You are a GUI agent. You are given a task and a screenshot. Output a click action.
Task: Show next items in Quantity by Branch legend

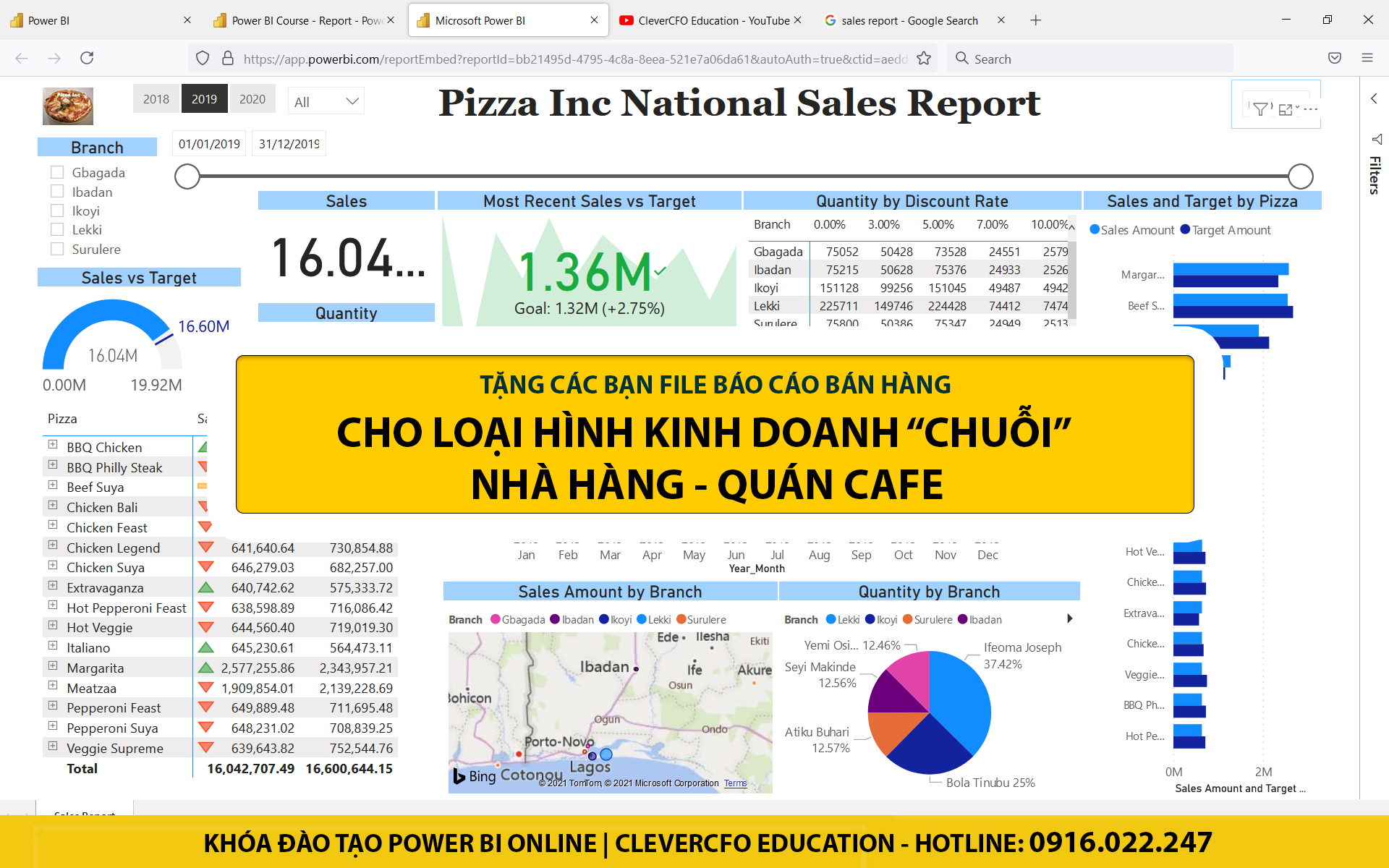point(1070,618)
